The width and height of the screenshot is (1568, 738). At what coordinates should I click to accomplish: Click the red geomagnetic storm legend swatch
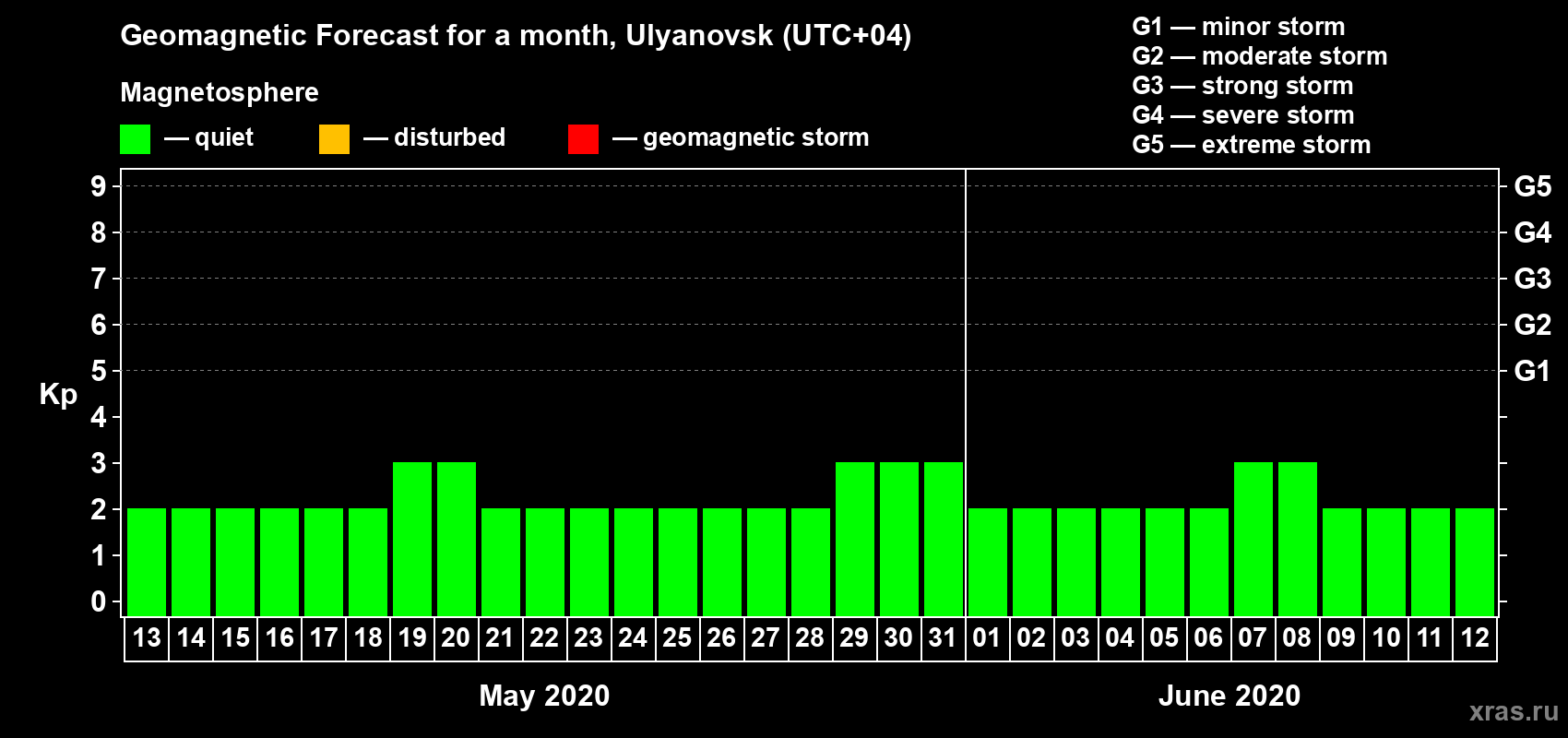[x=583, y=139]
